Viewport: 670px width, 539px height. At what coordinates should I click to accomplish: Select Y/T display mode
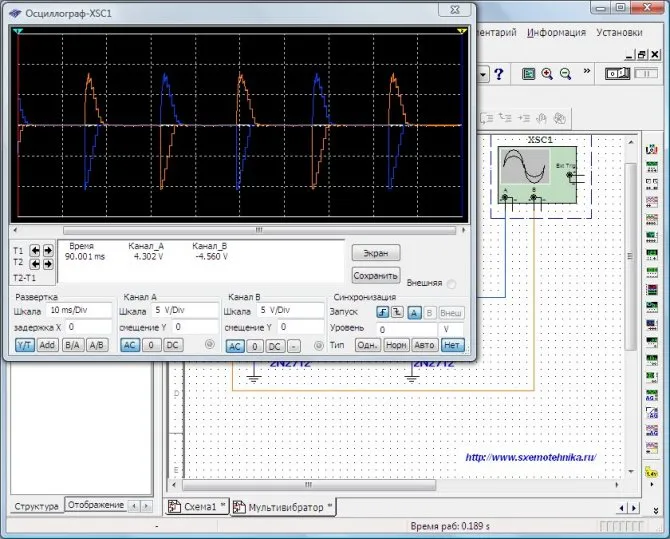(x=25, y=345)
